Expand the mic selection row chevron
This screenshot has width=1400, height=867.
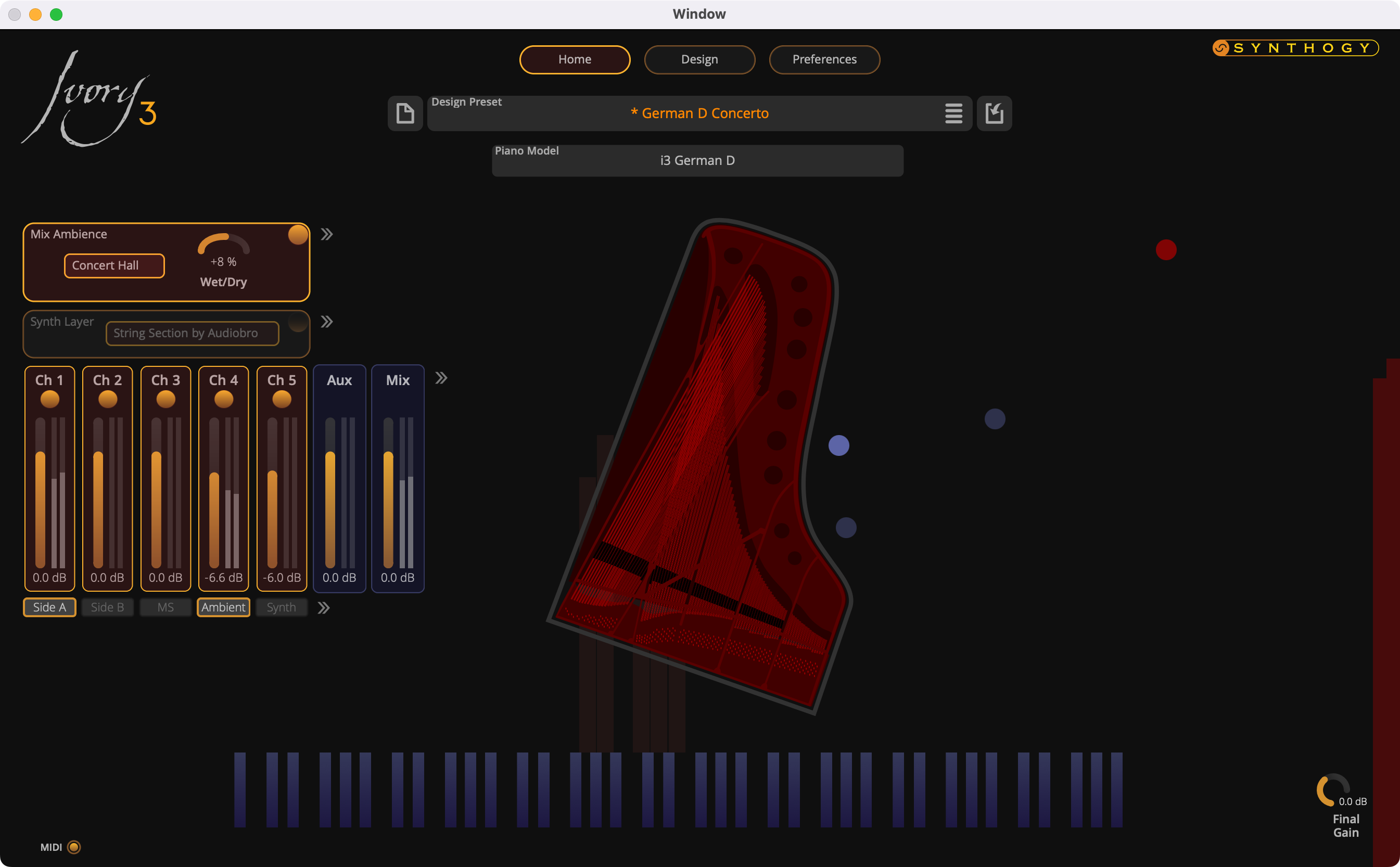pyautogui.click(x=324, y=608)
